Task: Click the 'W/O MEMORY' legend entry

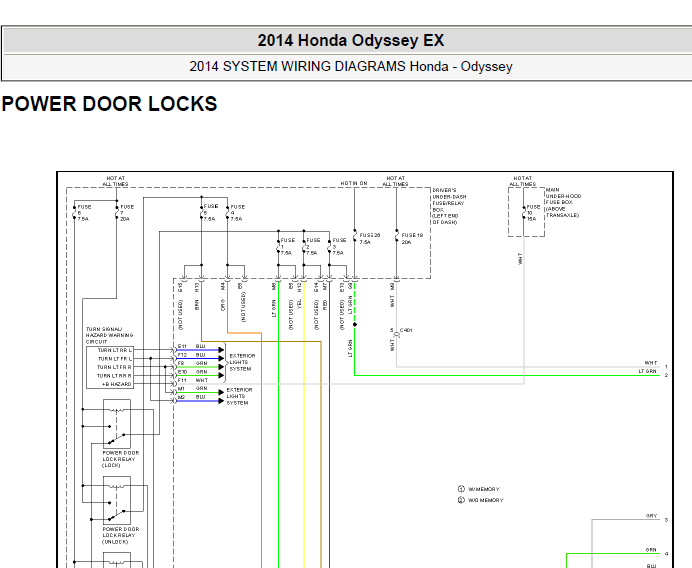Action: coord(481,500)
